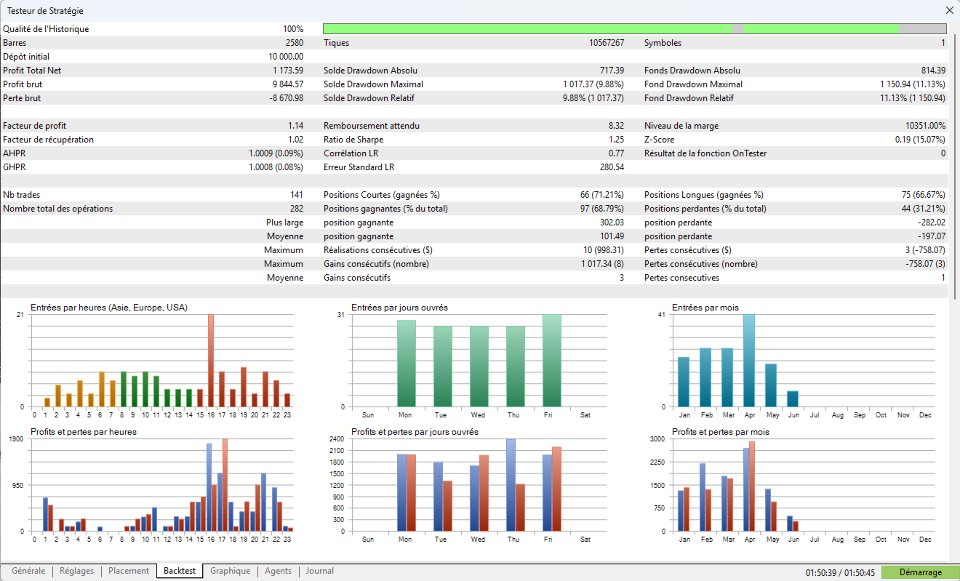
Task: Select the Profit Total Net value 1 173.59
Action: 288,70
